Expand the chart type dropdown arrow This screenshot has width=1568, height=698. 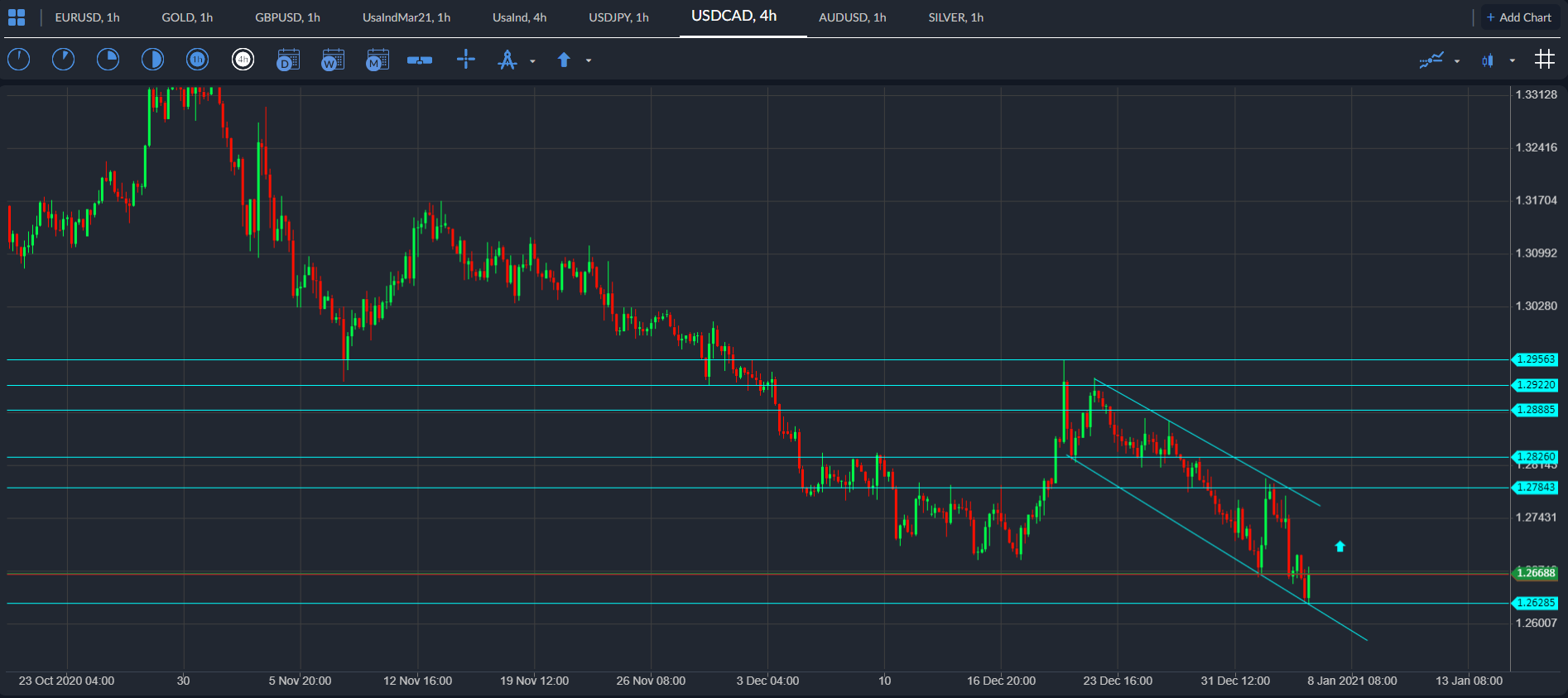1513,60
